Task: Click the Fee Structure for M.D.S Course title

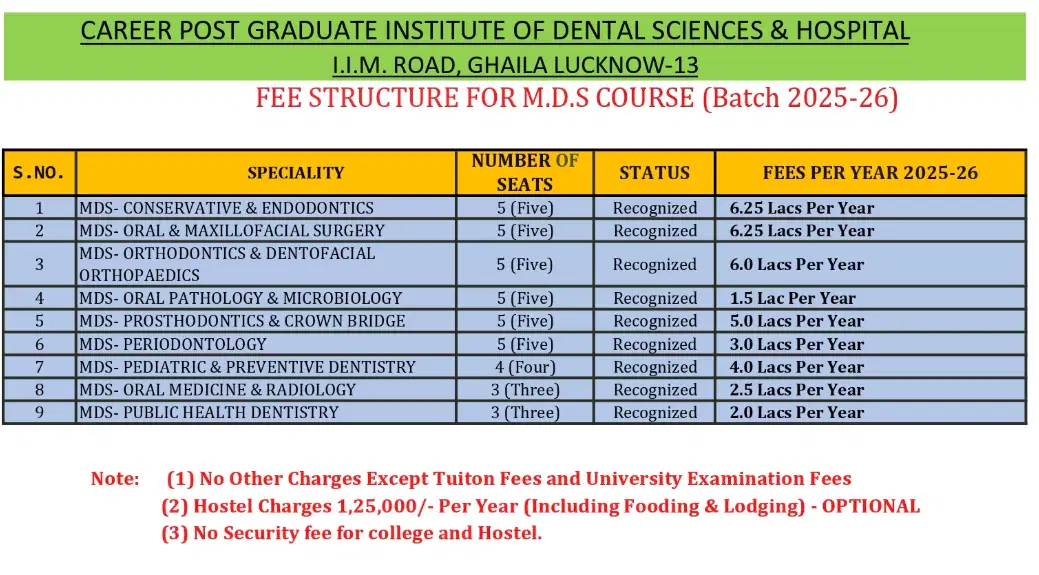Action: click(x=577, y=98)
